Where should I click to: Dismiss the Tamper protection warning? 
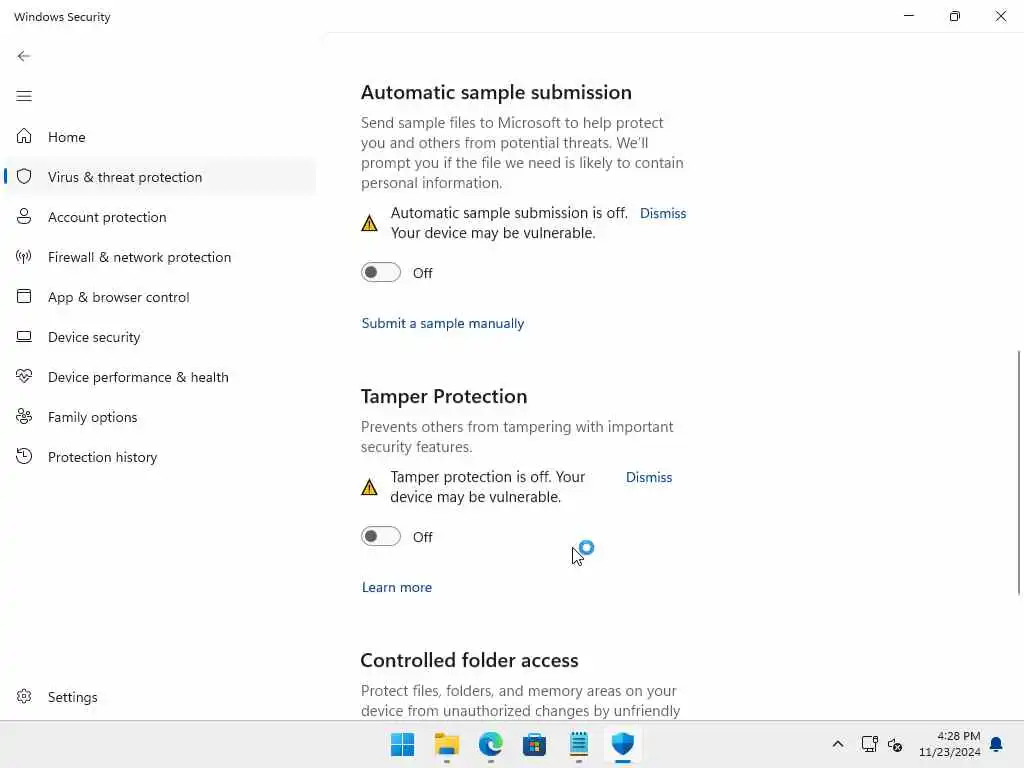[x=648, y=477]
